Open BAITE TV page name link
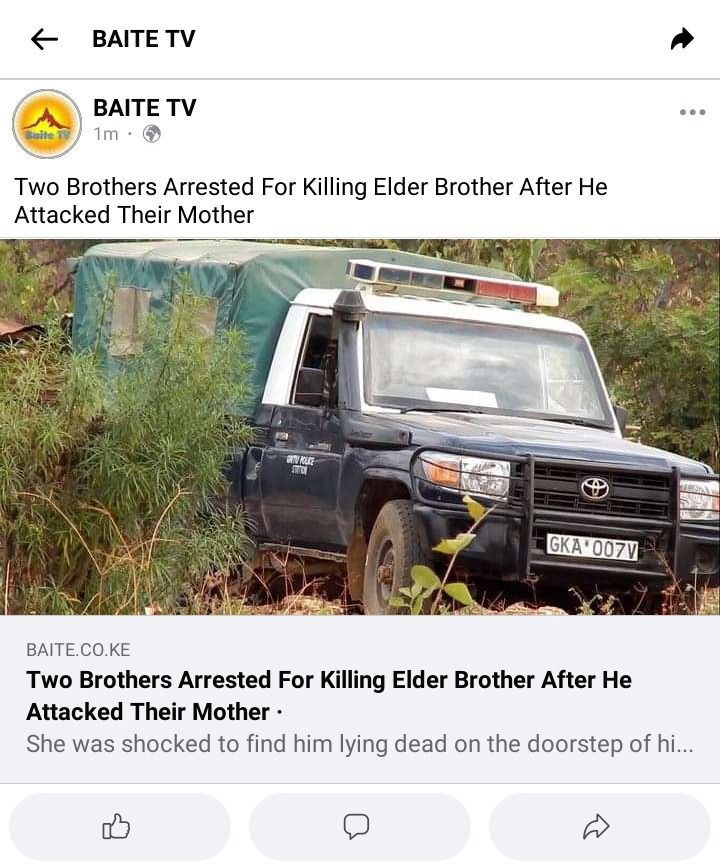Viewport: 720px width, 863px height. [x=144, y=108]
